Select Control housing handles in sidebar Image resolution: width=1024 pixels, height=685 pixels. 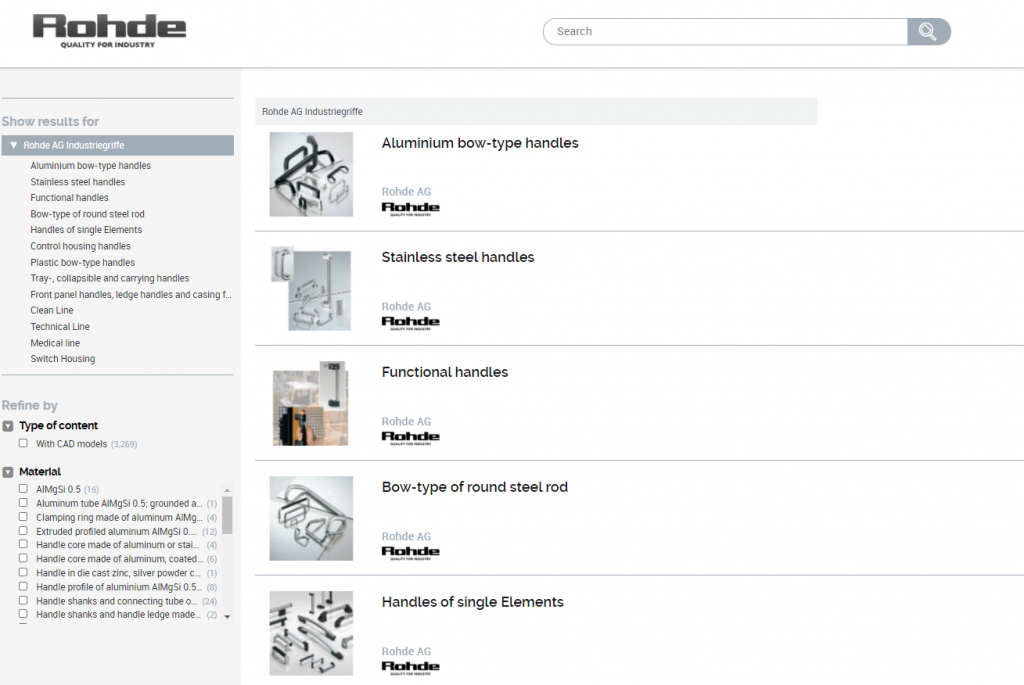[x=80, y=246]
